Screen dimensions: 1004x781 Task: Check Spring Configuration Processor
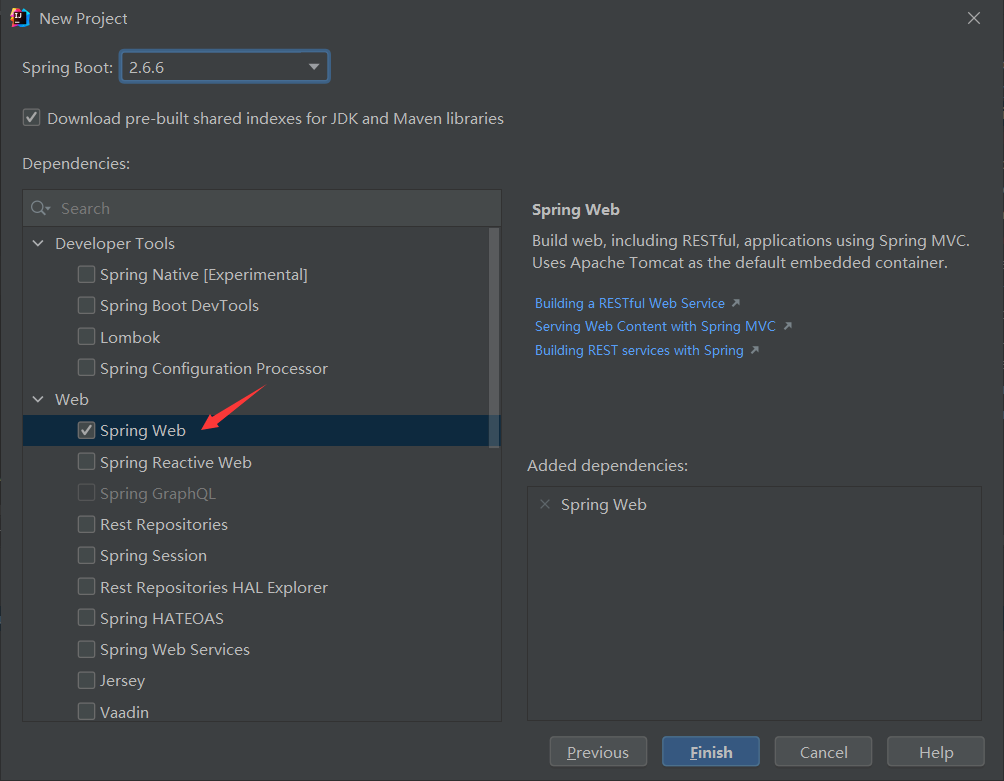point(86,368)
